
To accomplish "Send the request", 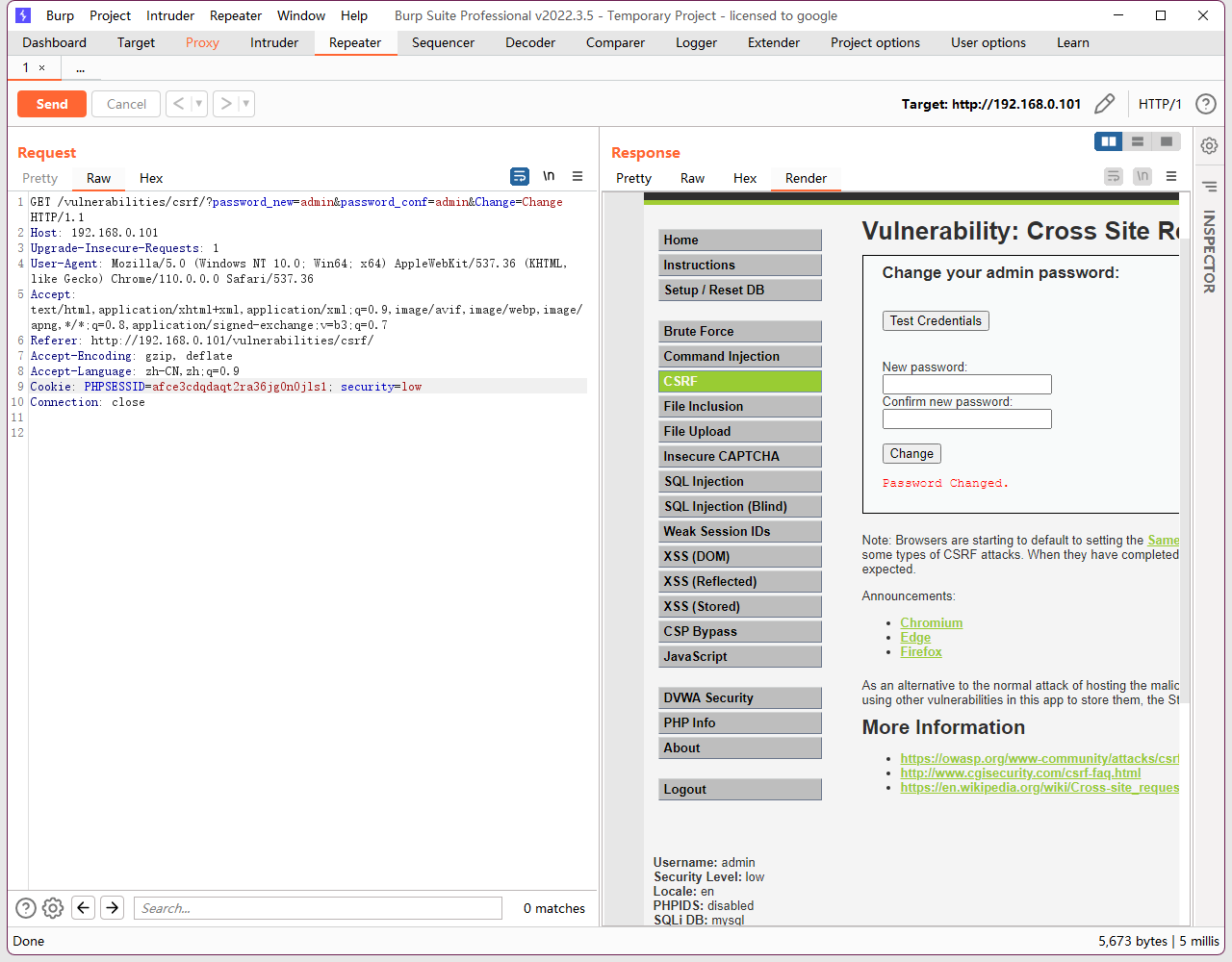I will pyautogui.click(x=52, y=104).
